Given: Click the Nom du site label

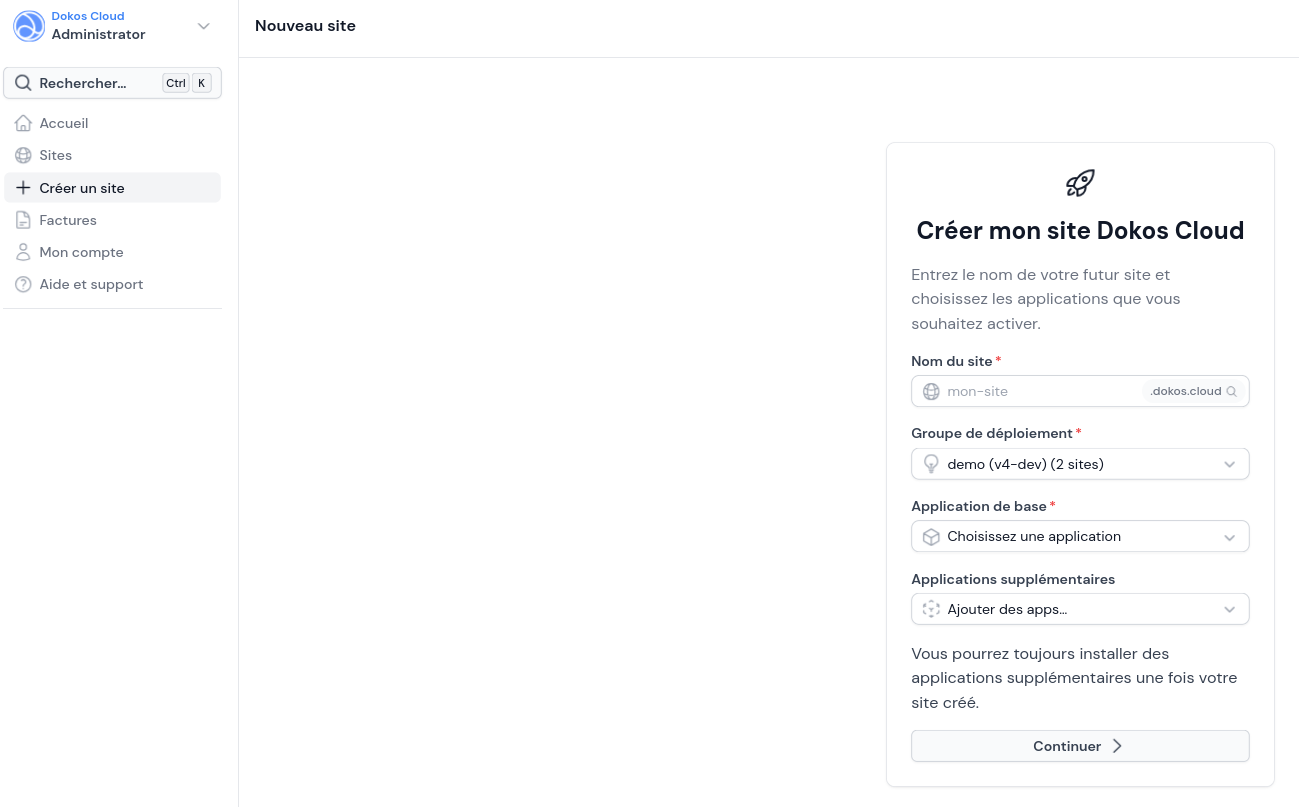Looking at the screenshot, I should pyautogui.click(x=952, y=361).
